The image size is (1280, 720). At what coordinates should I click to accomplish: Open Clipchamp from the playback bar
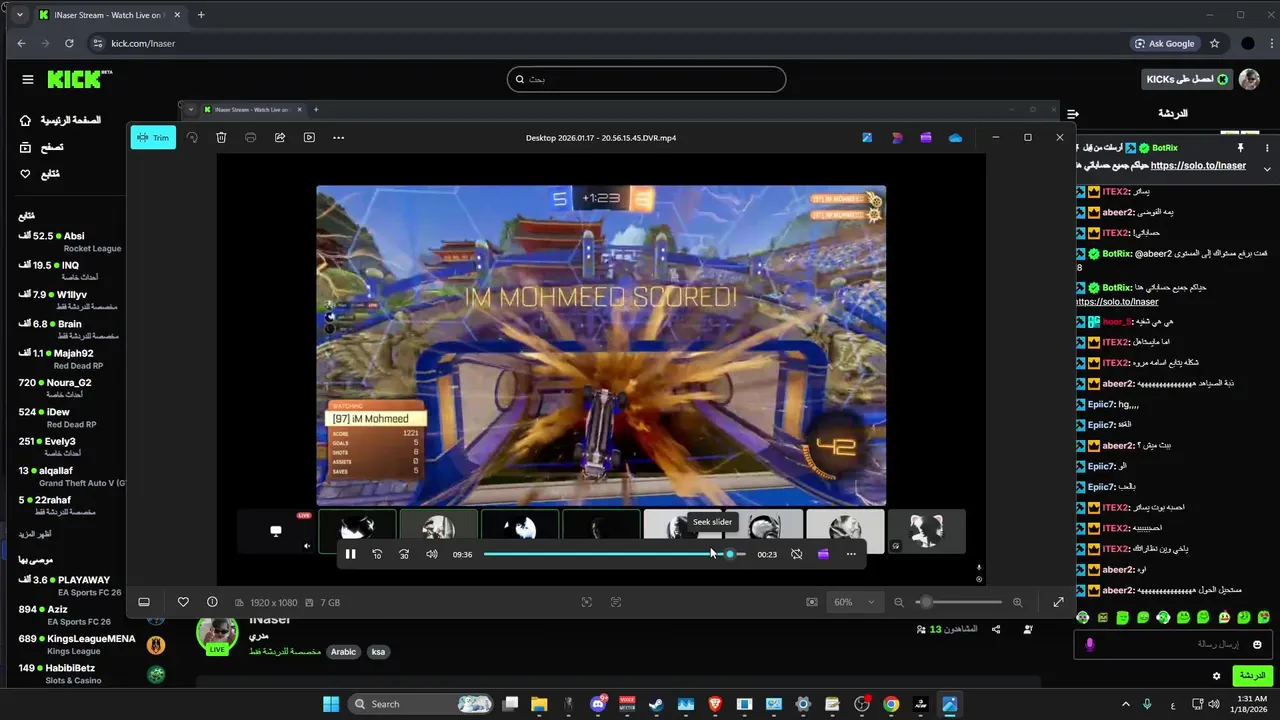[x=823, y=554]
